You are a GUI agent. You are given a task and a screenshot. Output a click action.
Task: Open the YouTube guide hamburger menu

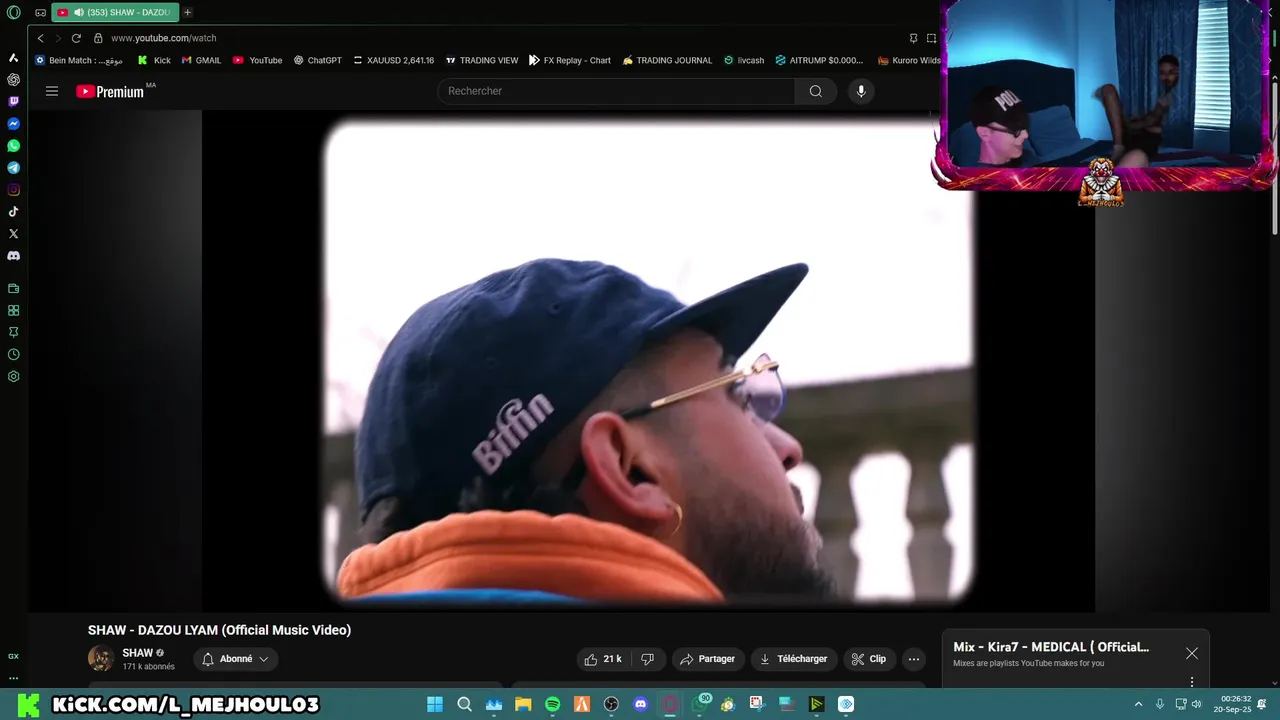click(52, 91)
